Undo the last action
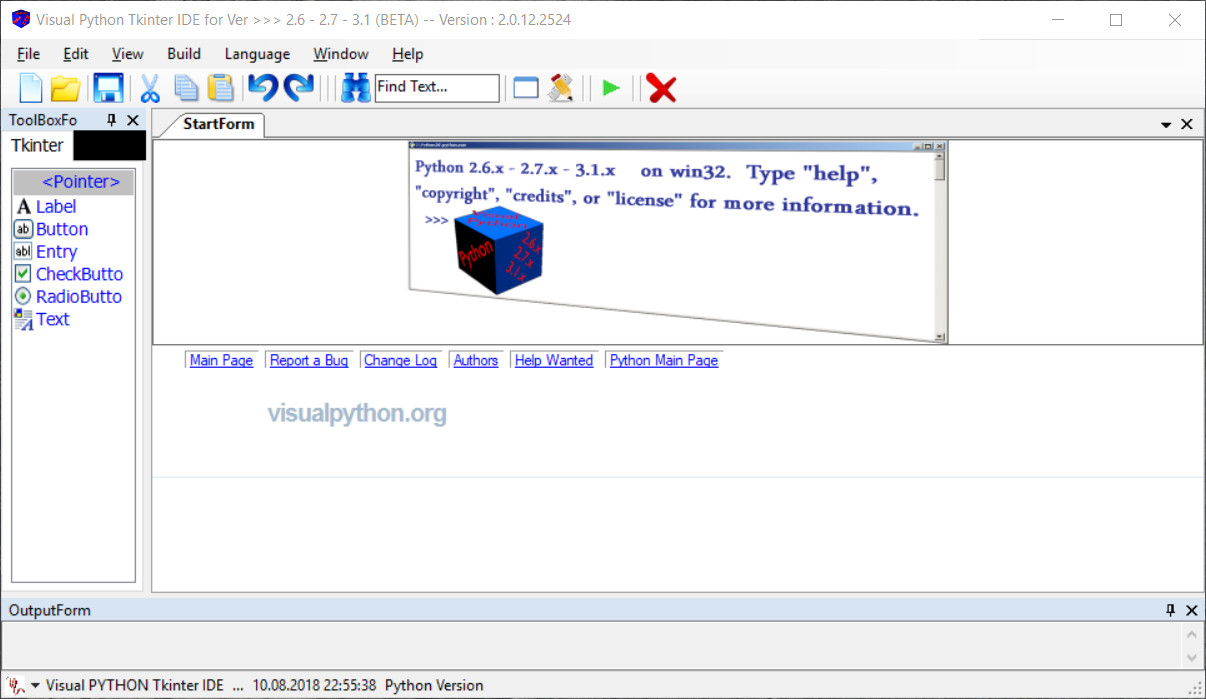The height and width of the screenshot is (699, 1206). [263, 88]
